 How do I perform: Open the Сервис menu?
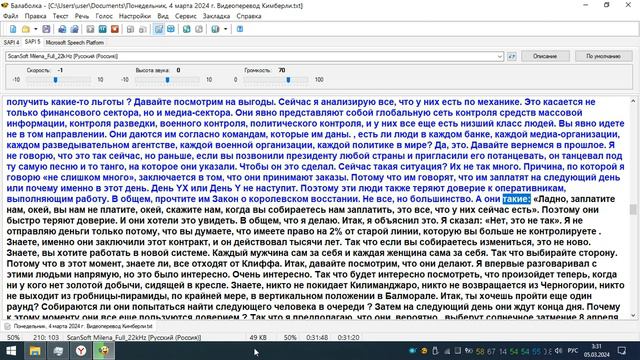click(x=186, y=16)
